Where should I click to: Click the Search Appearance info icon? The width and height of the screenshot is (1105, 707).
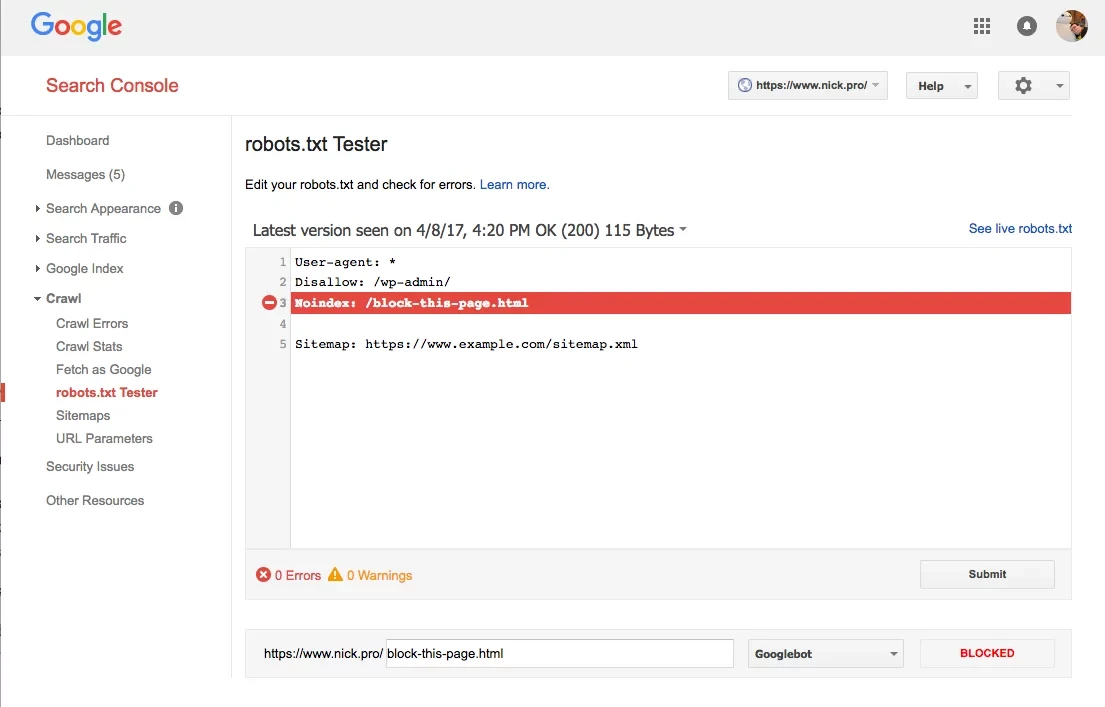pyautogui.click(x=176, y=208)
